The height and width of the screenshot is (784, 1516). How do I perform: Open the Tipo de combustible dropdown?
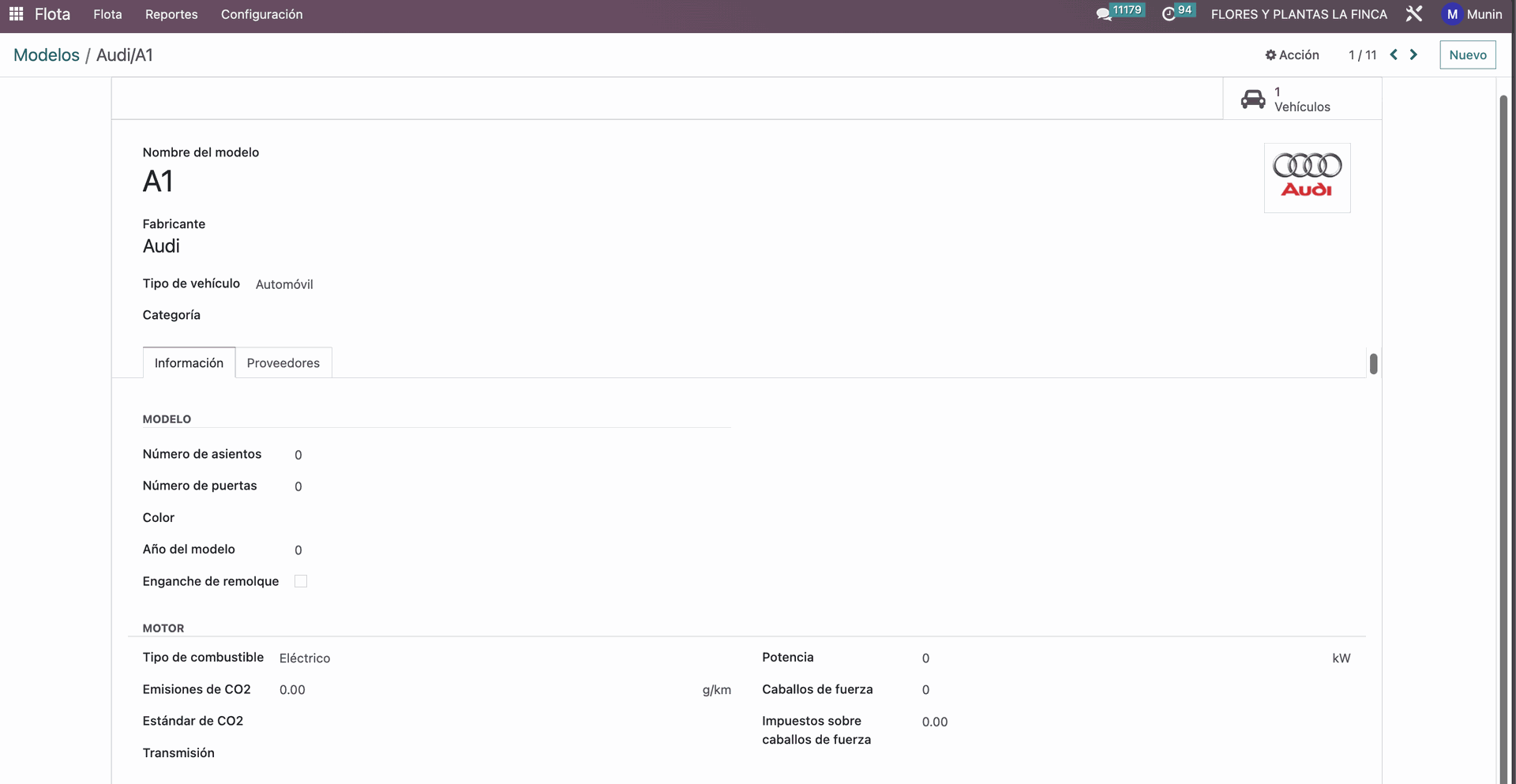(490, 658)
